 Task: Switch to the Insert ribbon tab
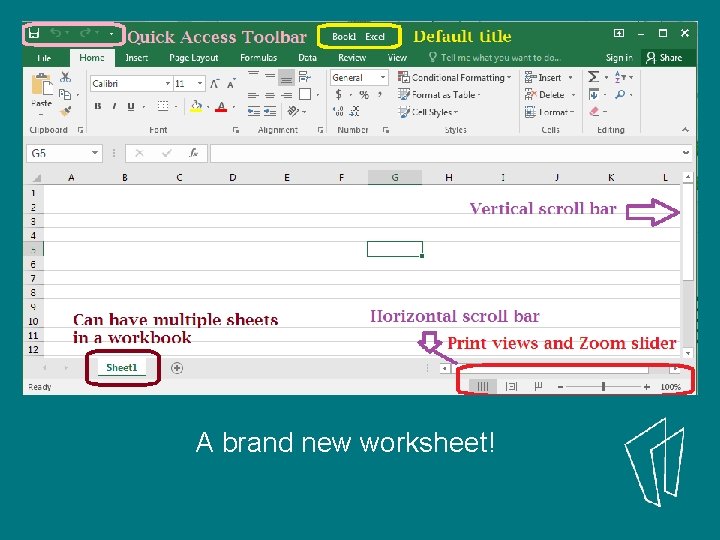(136, 58)
